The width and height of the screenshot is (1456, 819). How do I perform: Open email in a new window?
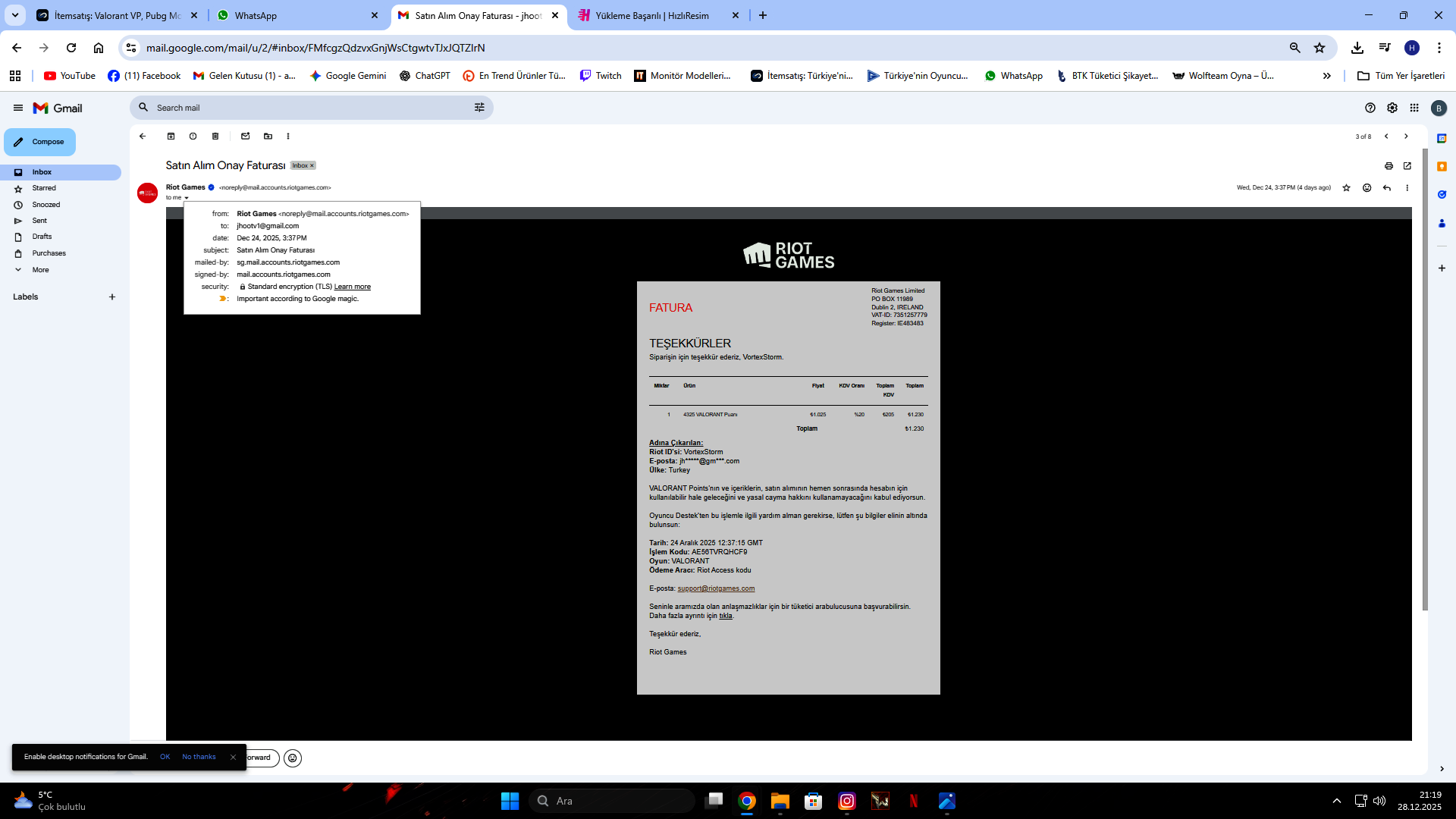click(1407, 166)
